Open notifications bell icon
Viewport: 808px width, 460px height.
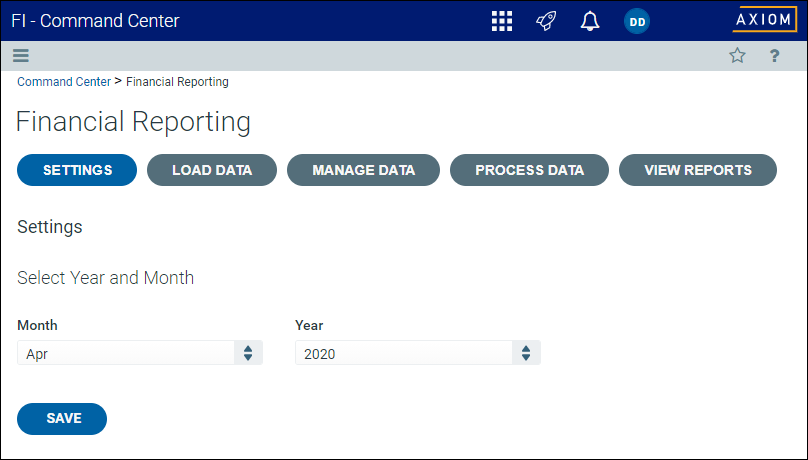pyautogui.click(x=590, y=21)
